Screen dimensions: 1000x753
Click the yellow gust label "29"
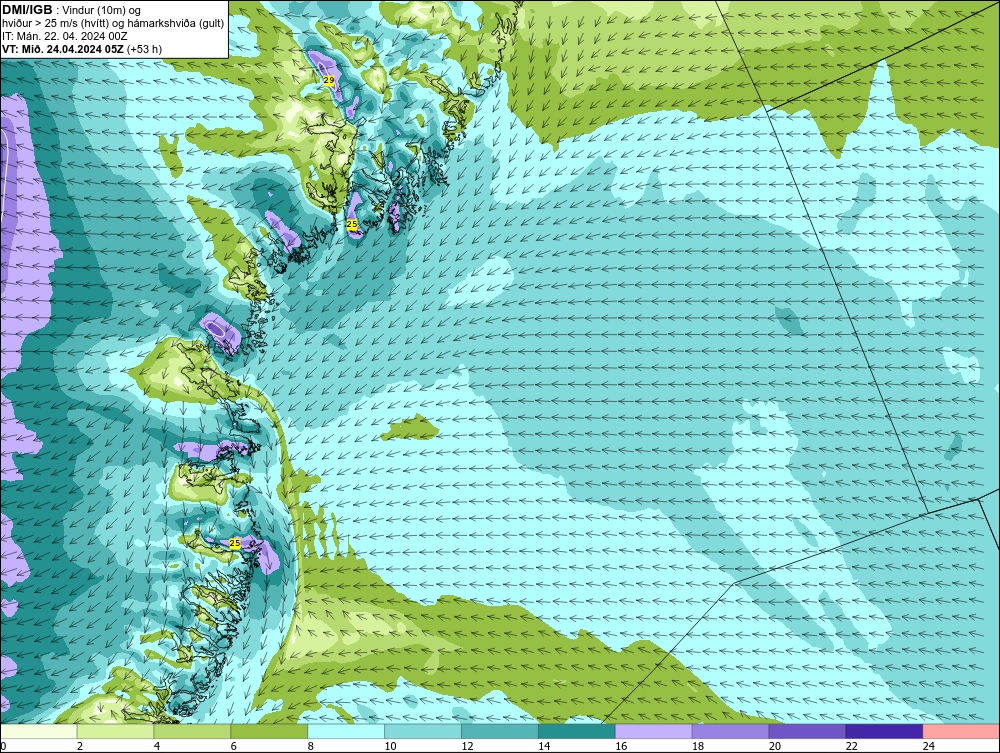pos(328,80)
